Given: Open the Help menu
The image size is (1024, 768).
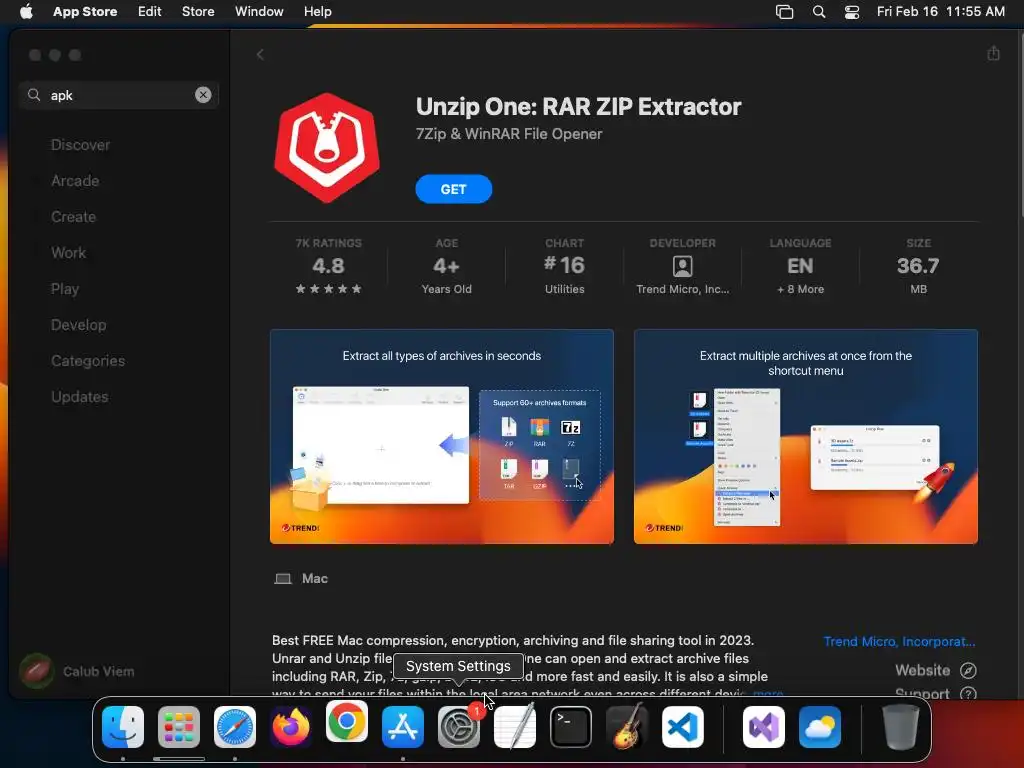Looking at the screenshot, I should (317, 11).
